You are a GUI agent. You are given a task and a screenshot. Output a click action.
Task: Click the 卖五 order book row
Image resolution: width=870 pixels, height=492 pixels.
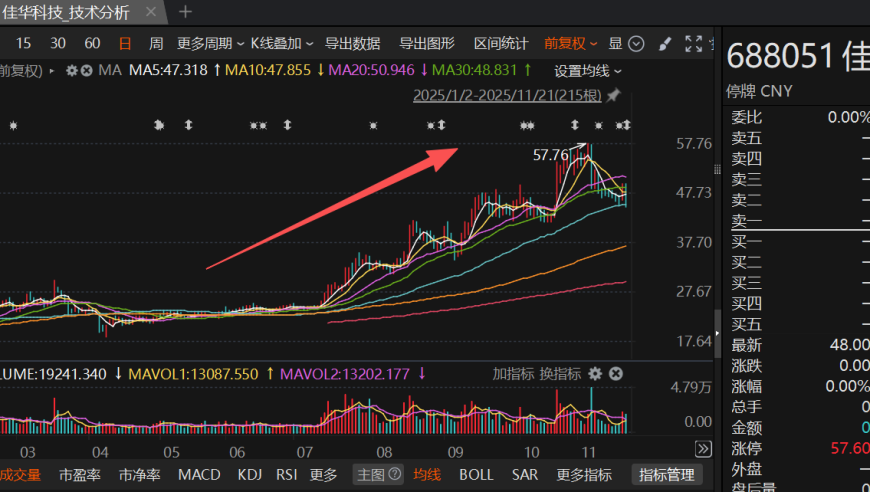click(800, 138)
